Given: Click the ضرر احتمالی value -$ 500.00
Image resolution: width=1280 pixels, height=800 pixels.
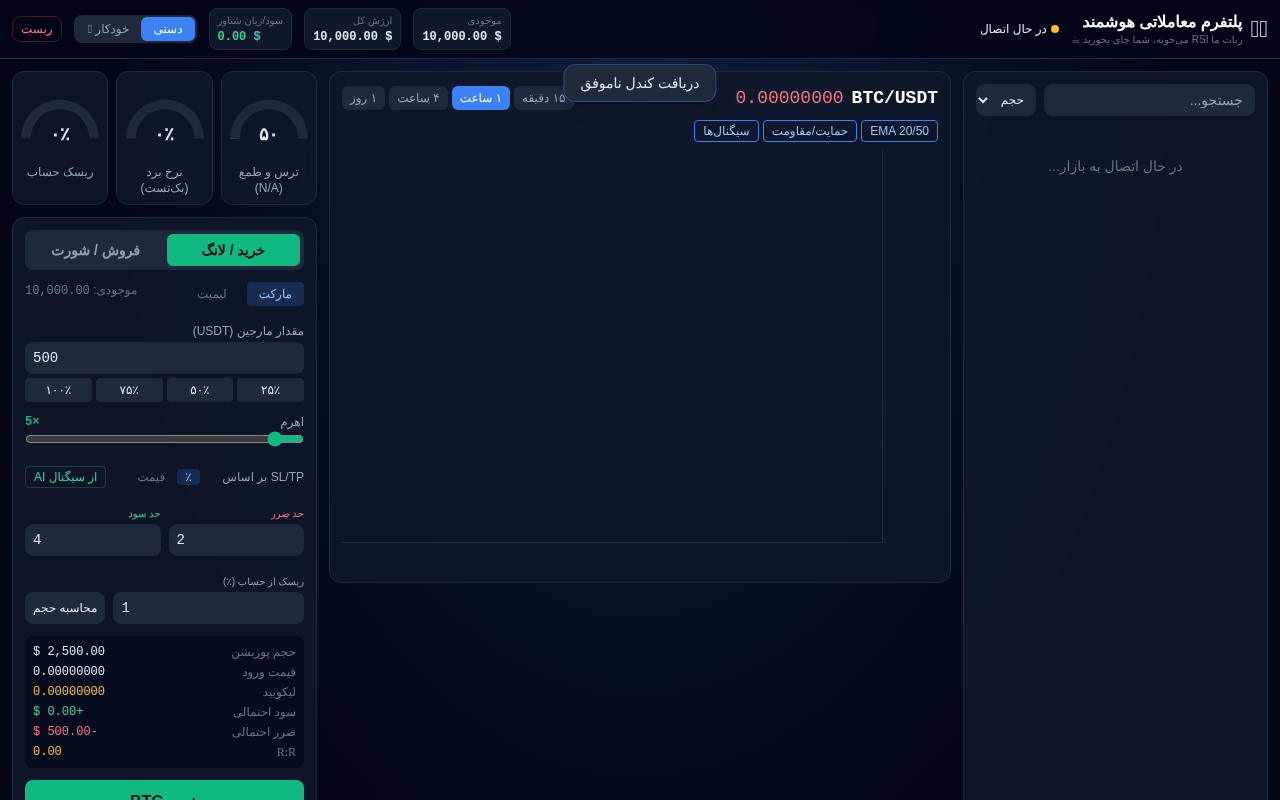Looking at the screenshot, I should point(65,732).
